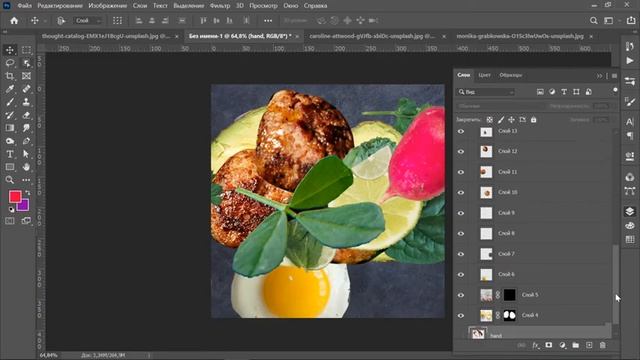Select the Path Selection arrow tool
The width and height of the screenshot is (640, 360).
[x=26, y=154]
